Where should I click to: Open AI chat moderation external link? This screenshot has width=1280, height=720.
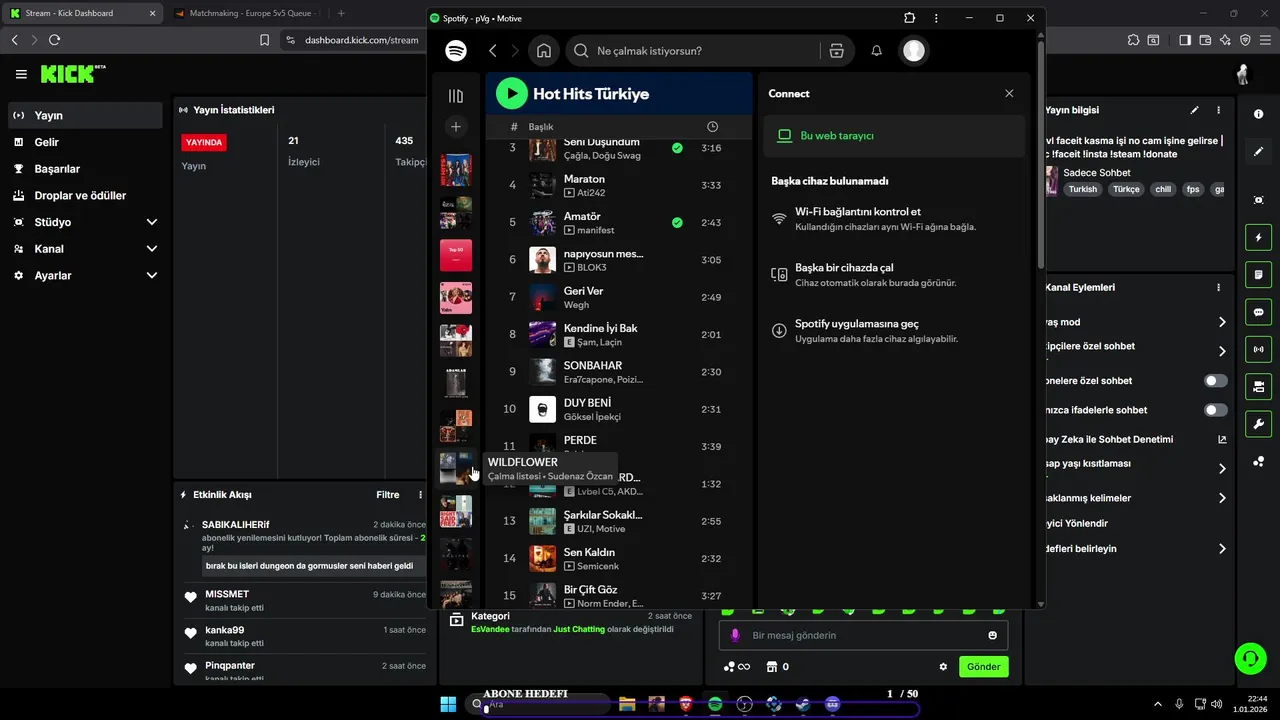point(1222,439)
